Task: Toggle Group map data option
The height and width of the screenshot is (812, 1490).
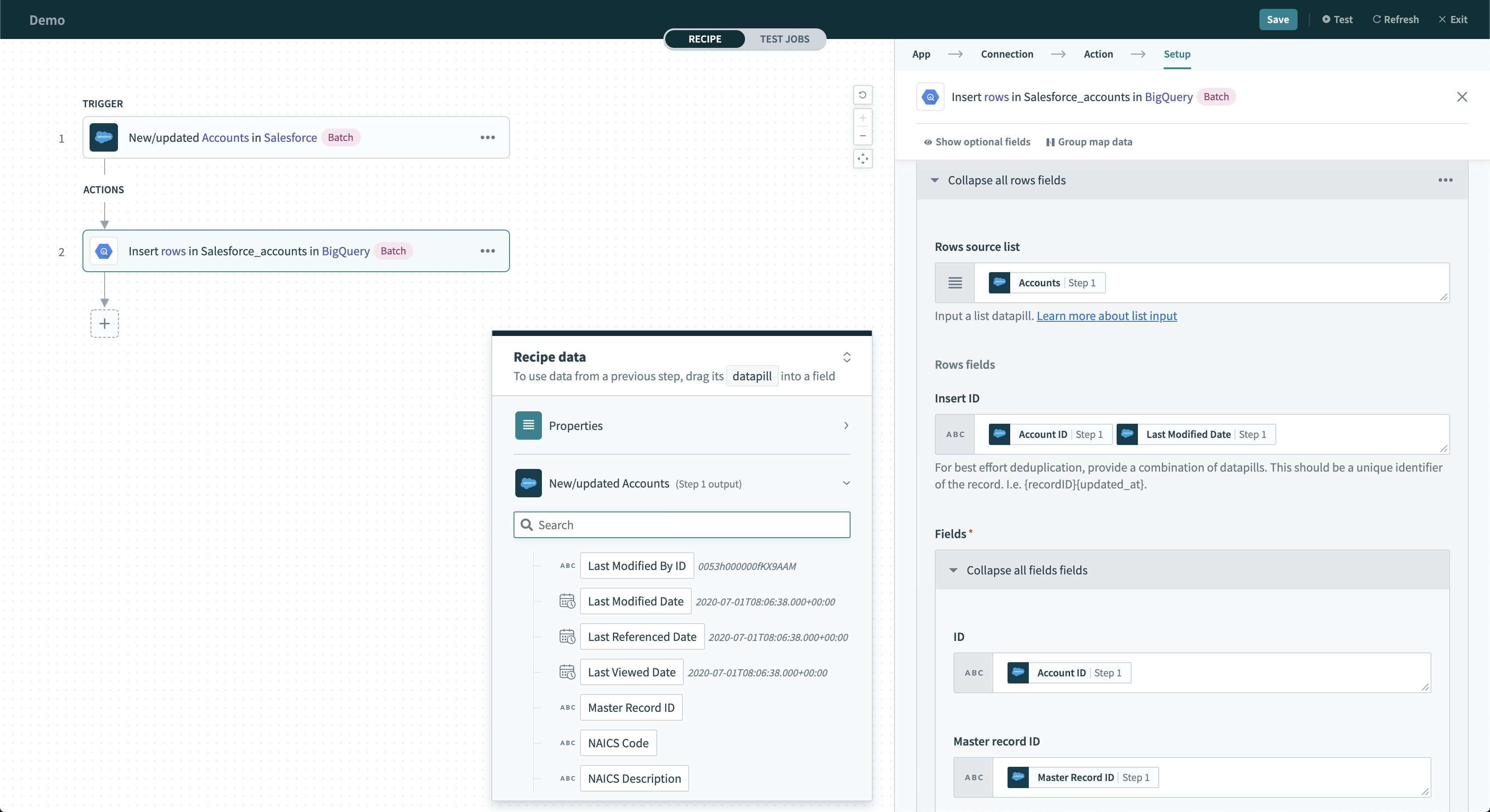Action: 1089,141
